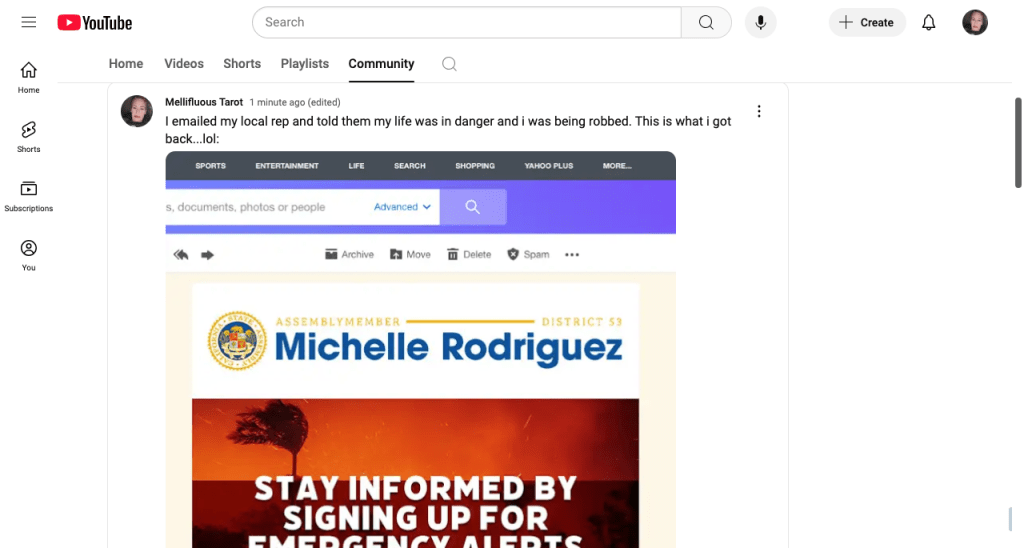1024x548 pixels.
Task: Search within the channel magnifier icon
Action: tap(450, 64)
